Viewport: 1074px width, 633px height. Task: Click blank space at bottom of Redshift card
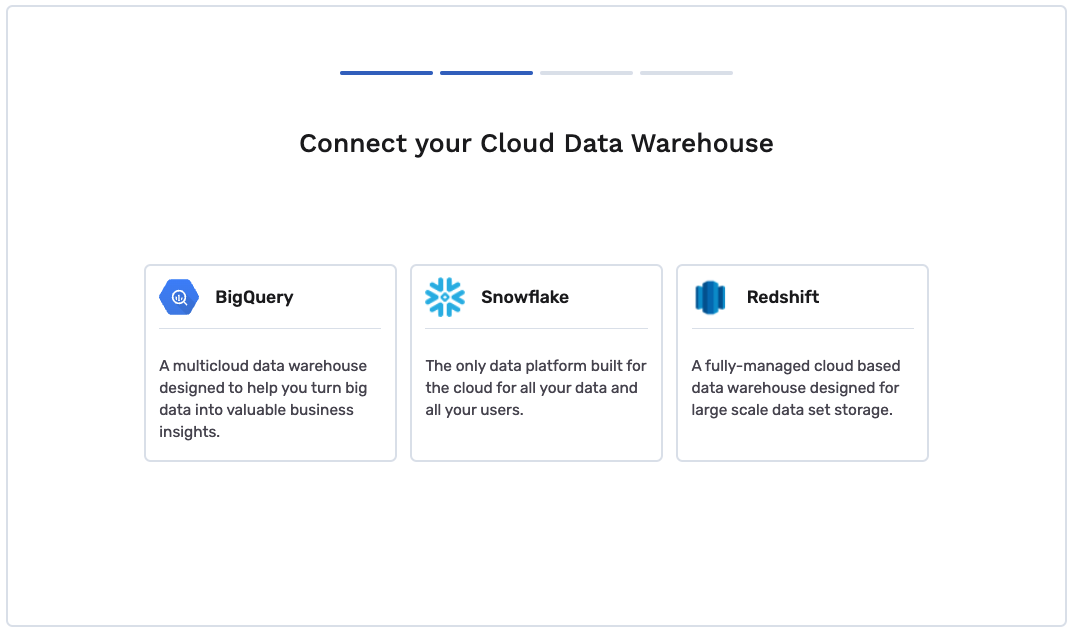click(802, 440)
